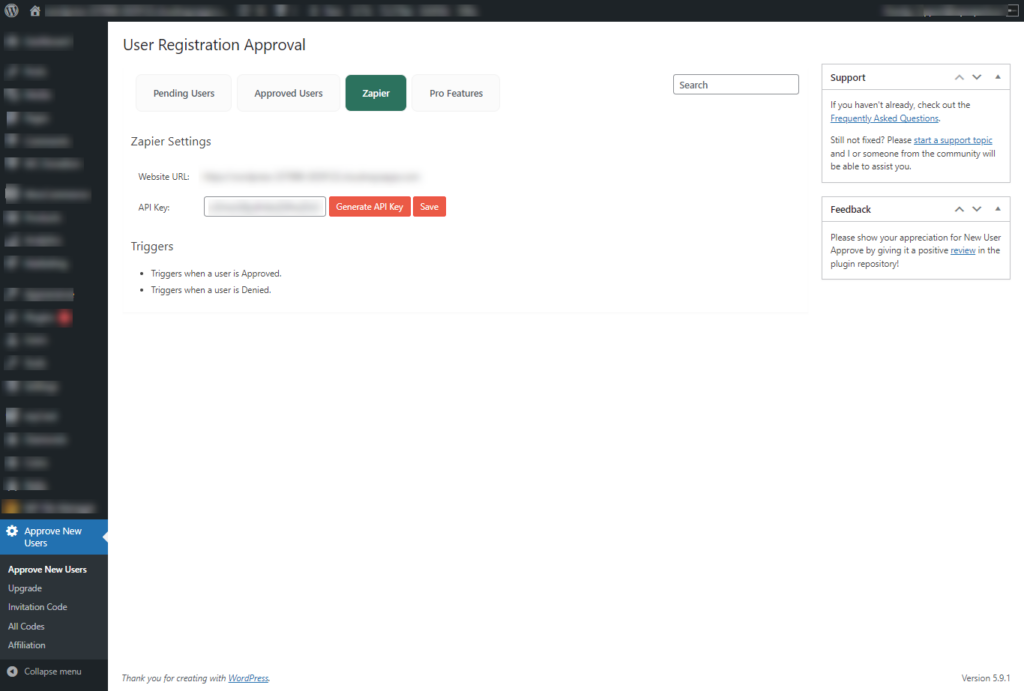Switch to the Pending Users tab

coord(184,93)
